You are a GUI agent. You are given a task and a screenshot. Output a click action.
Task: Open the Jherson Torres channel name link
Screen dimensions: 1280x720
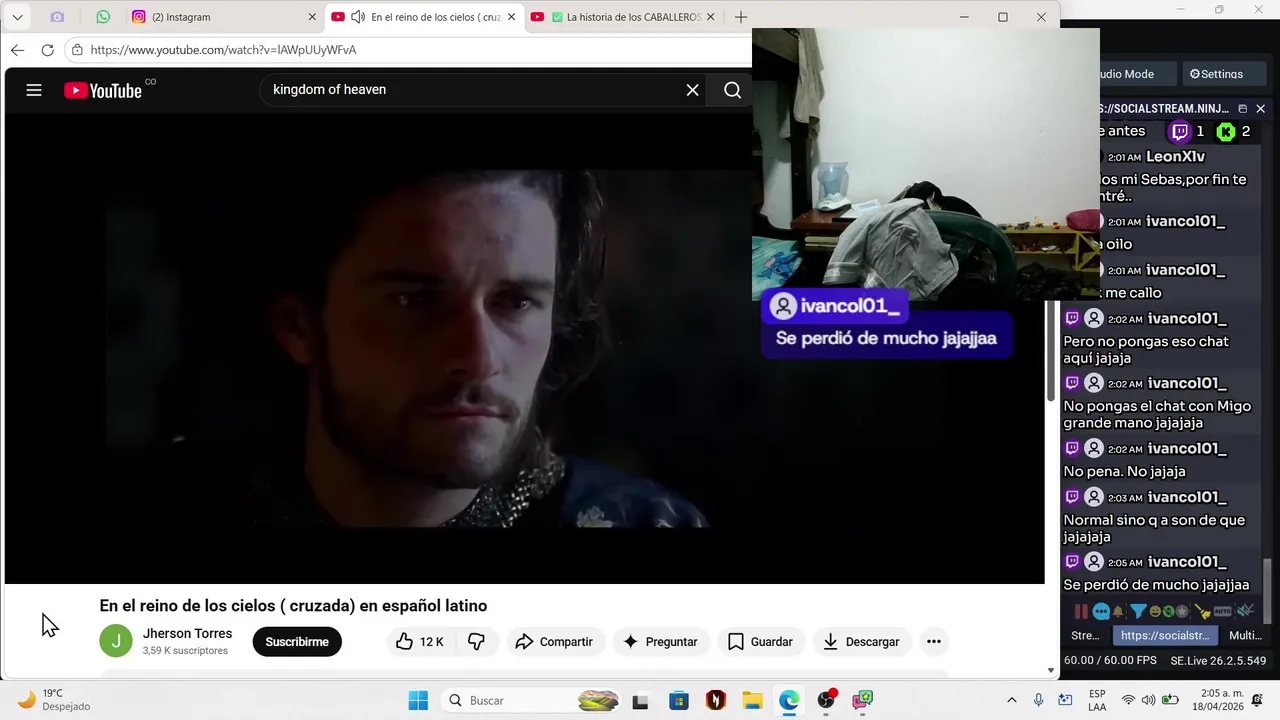point(187,634)
